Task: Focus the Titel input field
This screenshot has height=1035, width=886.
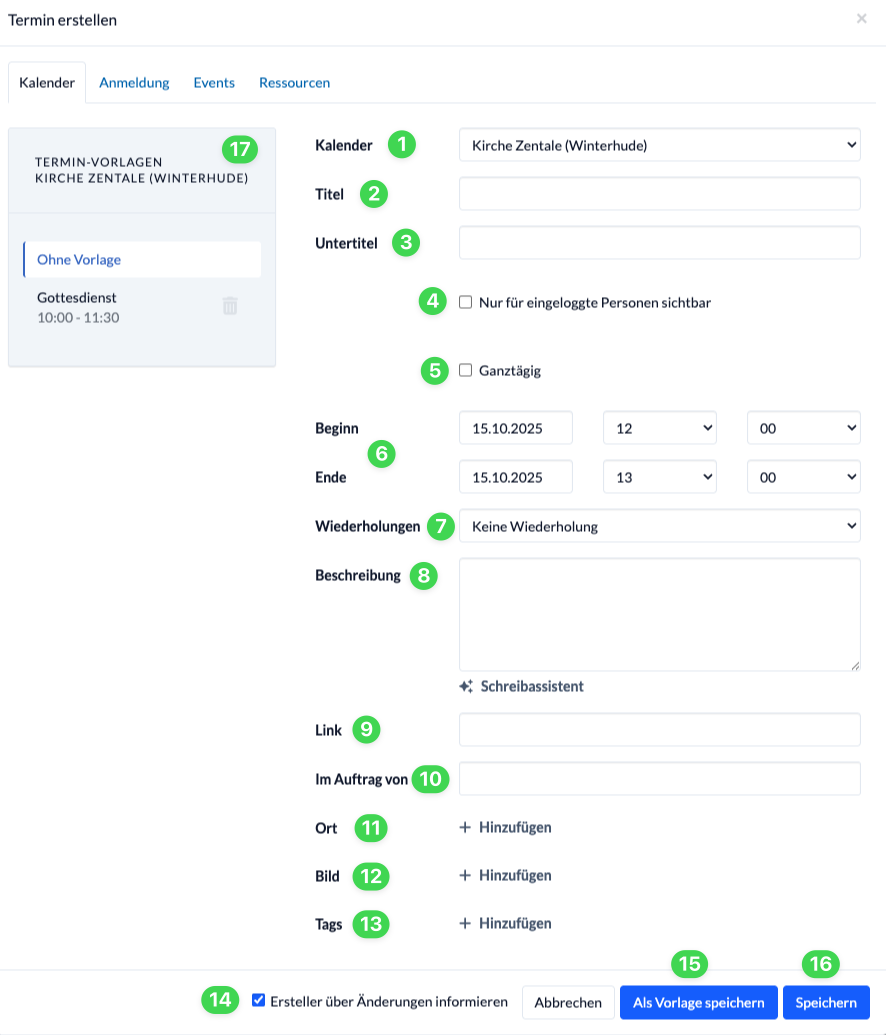Action: click(660, 194)
